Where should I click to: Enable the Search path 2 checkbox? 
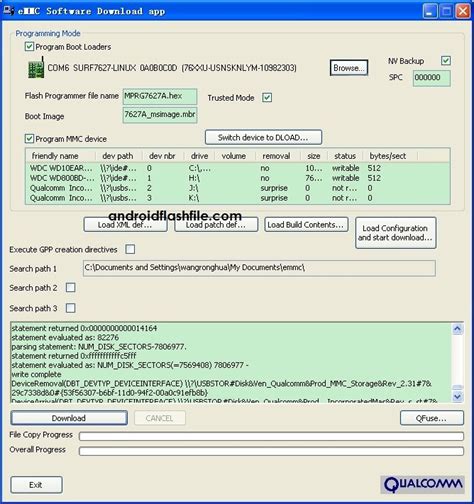pyautogui.click(x=71, y=287)
